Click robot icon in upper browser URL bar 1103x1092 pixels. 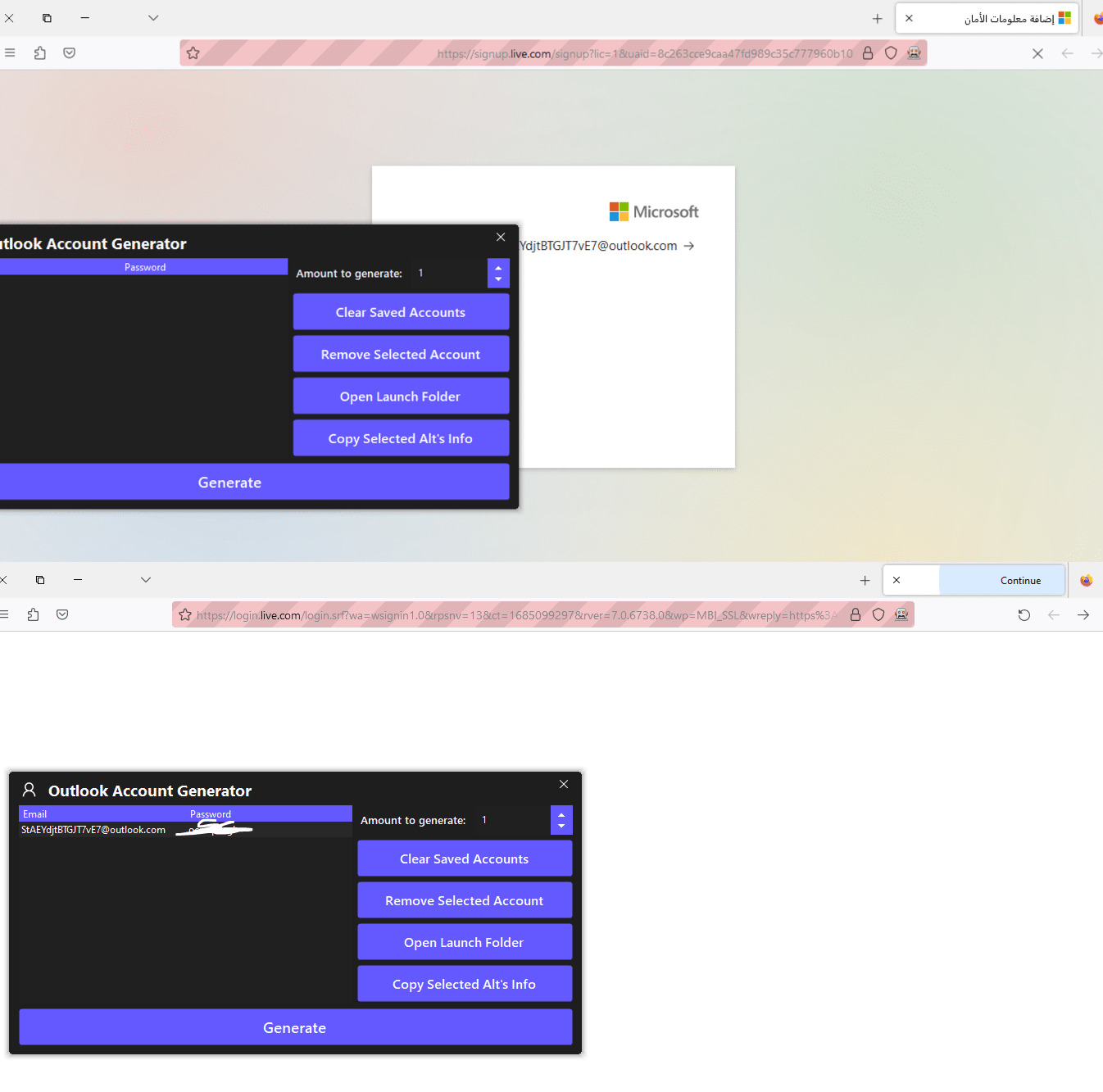(915, 53)
